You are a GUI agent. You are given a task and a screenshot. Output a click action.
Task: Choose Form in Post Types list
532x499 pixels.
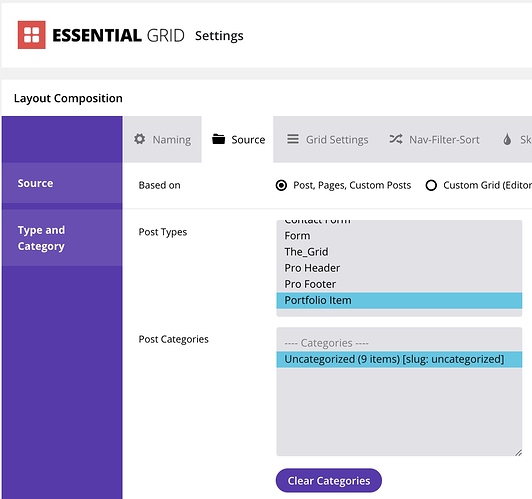[399, 236]
